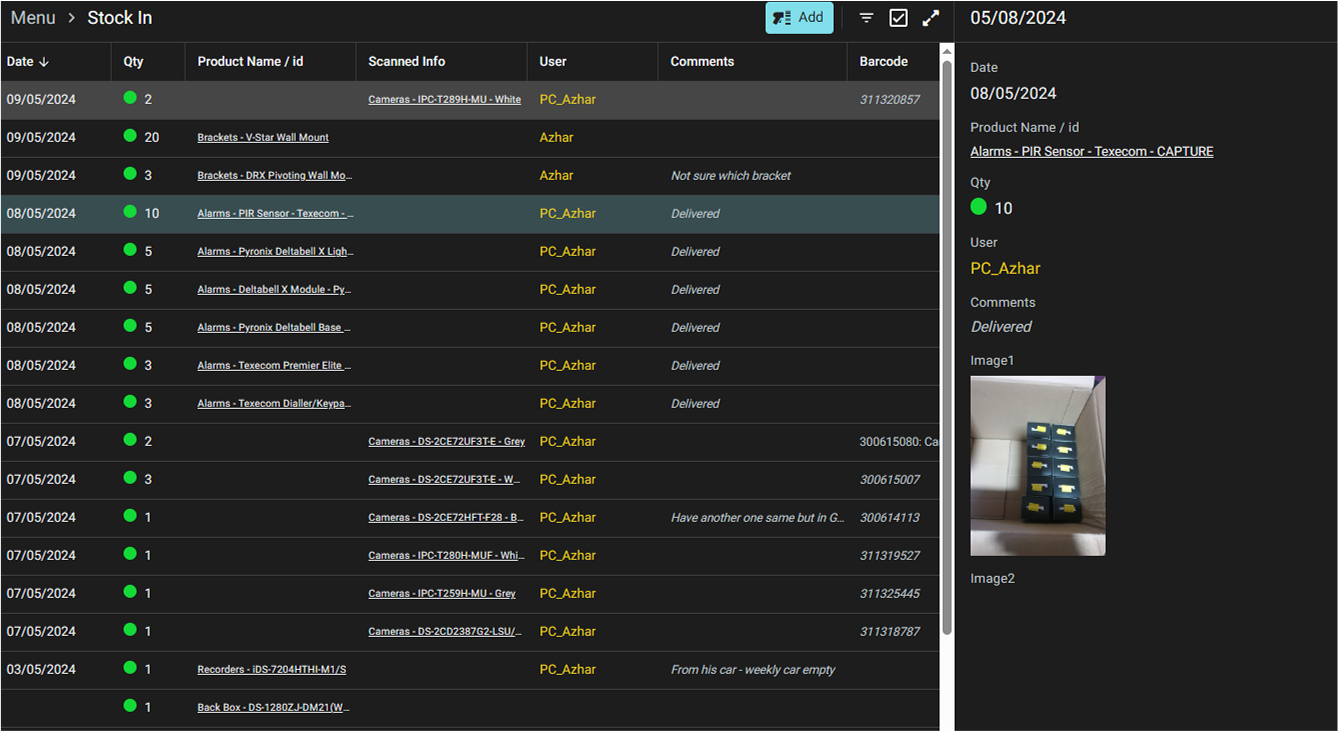This screenshot has height=731, width=1338.
Task: Open Alarms - PIR Sensor - Texecom - CAPTURE link
Action: click(x=1091, y=152)
